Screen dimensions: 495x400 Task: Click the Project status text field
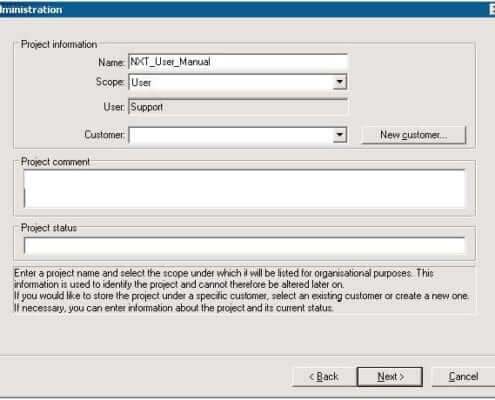point(244,246)
